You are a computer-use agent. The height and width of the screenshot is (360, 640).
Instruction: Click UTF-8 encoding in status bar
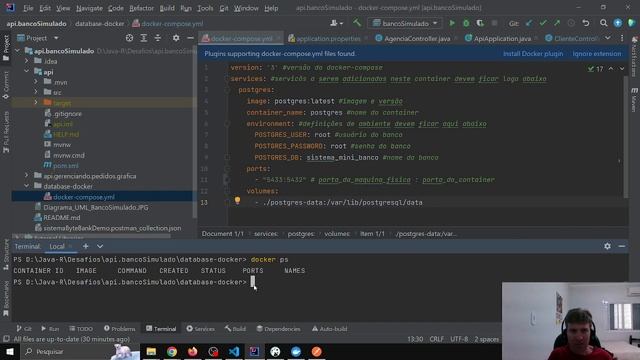[x=459, y=339]
